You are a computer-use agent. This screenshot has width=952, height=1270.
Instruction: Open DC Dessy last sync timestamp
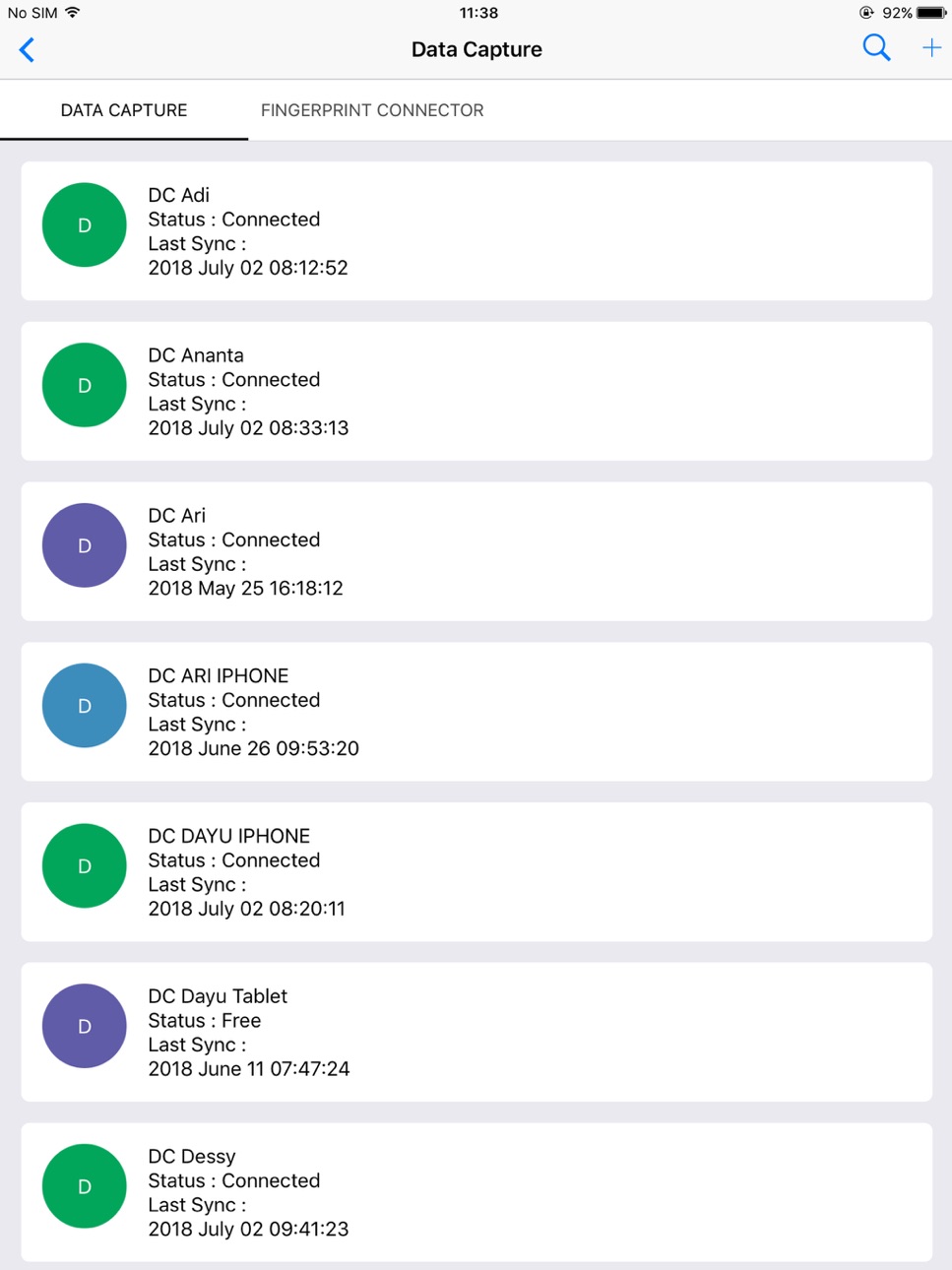tap(248, 1230)
